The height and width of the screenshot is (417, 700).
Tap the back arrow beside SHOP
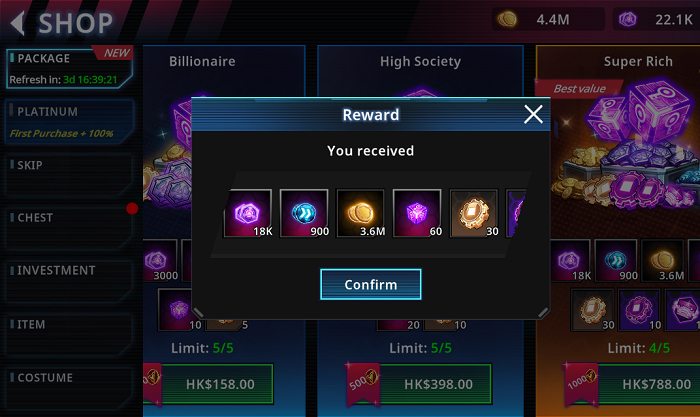point(17,23)
